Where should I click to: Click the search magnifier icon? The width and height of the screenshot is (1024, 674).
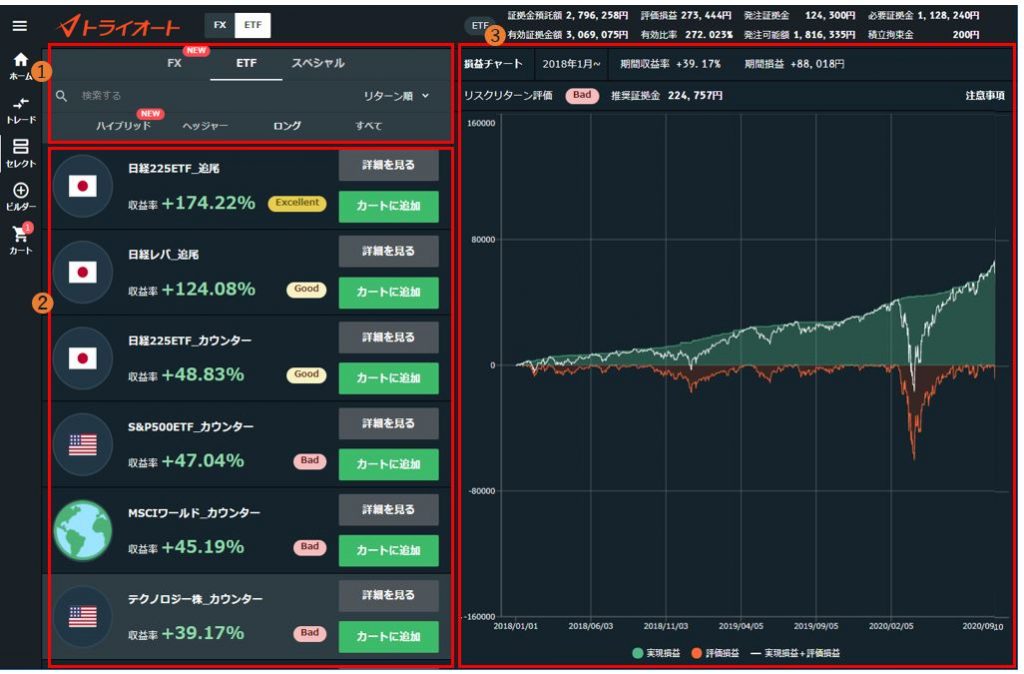pyautogui.click(x=61, y=96)
